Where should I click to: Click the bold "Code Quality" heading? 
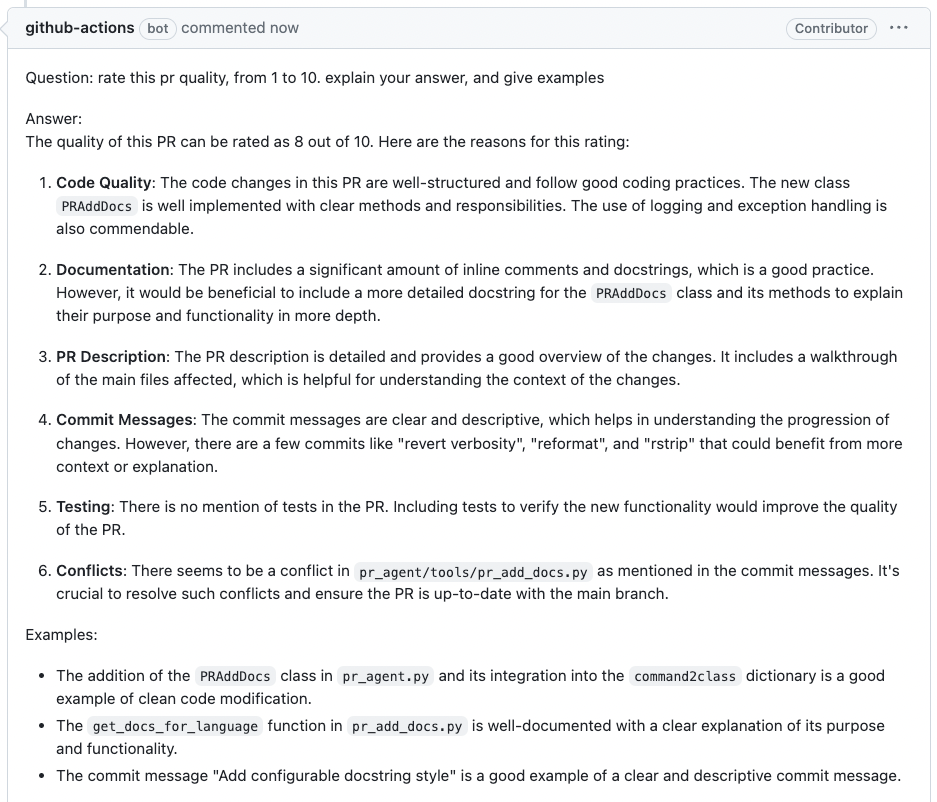click(x=104, y=183)
